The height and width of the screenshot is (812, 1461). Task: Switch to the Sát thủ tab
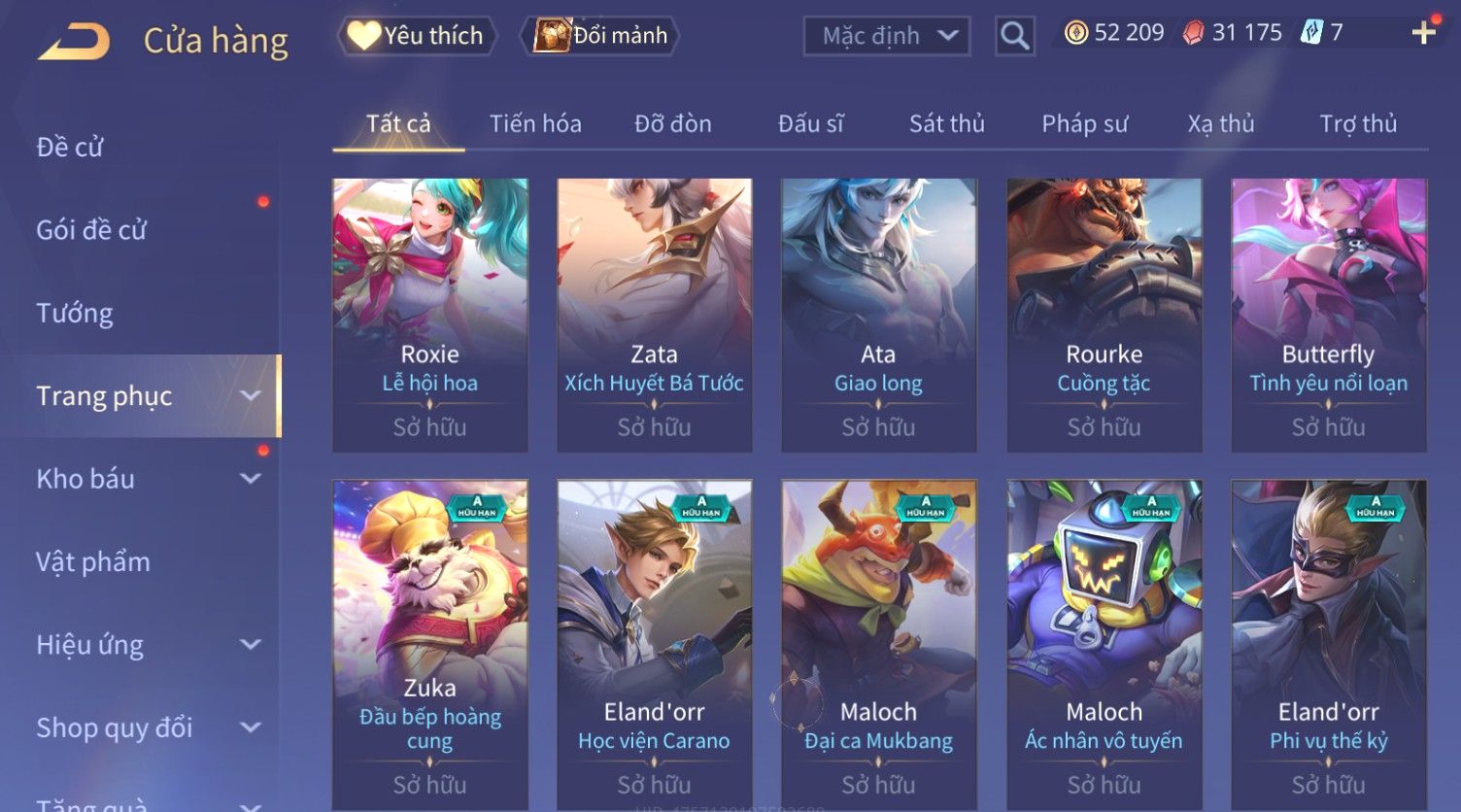pos(946,123)
